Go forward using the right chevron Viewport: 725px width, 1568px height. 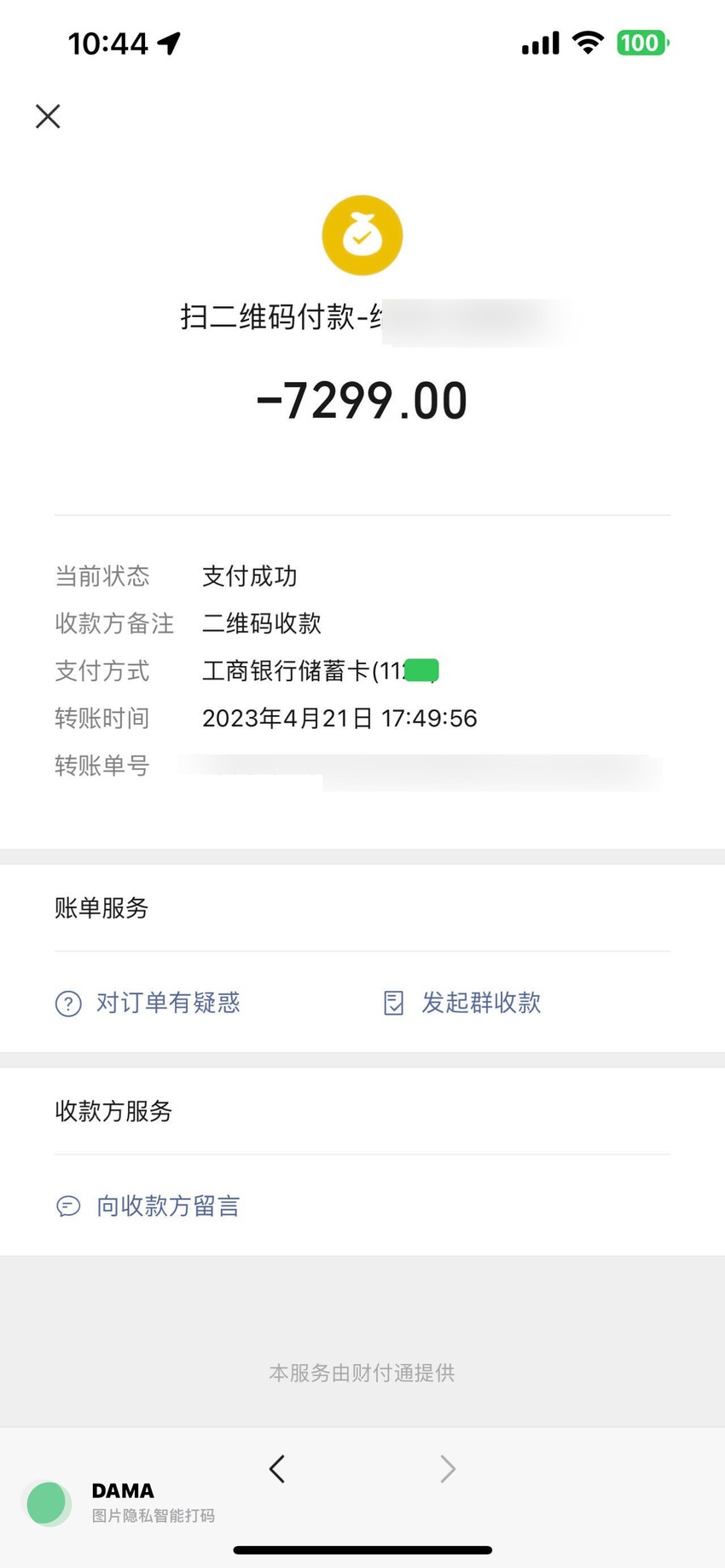tap(448, 1468)
